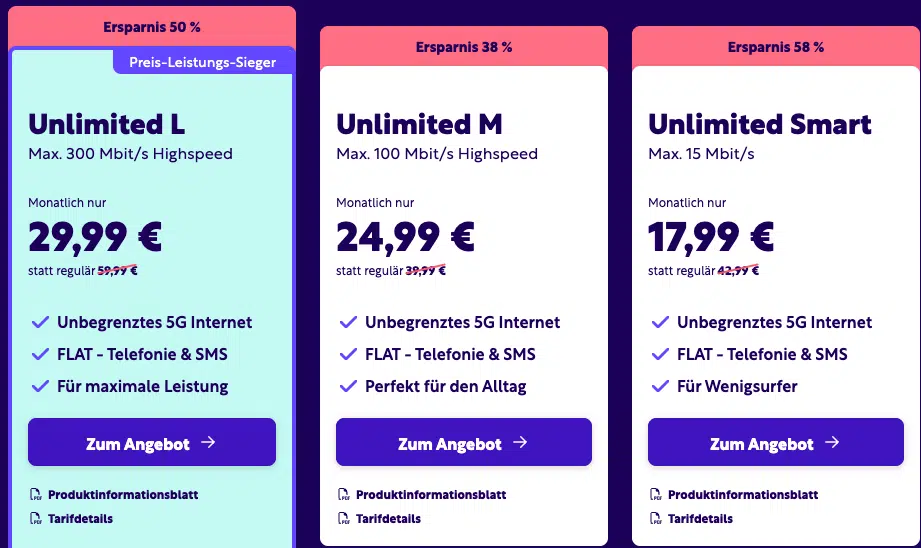Click PDF icon beside Unlimited M Produktinformationsblatt
Viewport: 921px width, 548px height.
pyautogui.click(x=344, y=495)
